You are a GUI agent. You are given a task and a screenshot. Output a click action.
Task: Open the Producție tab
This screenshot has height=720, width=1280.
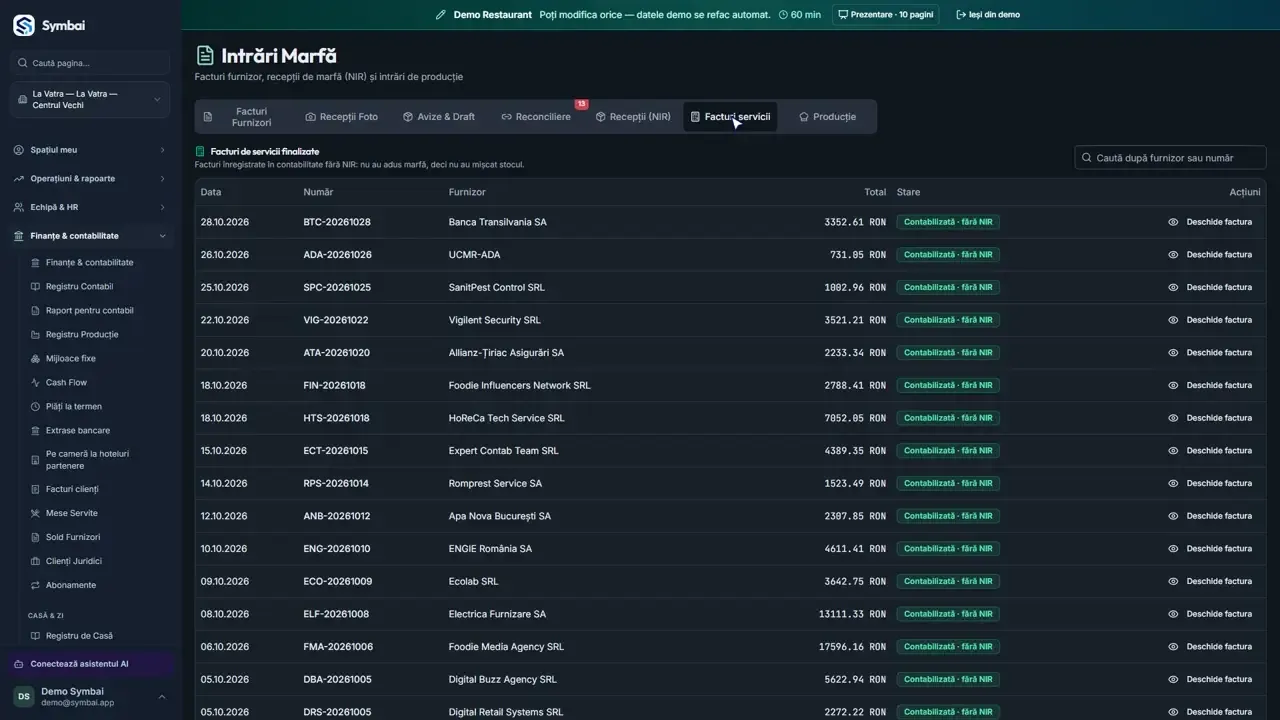(x=827, y=117)
